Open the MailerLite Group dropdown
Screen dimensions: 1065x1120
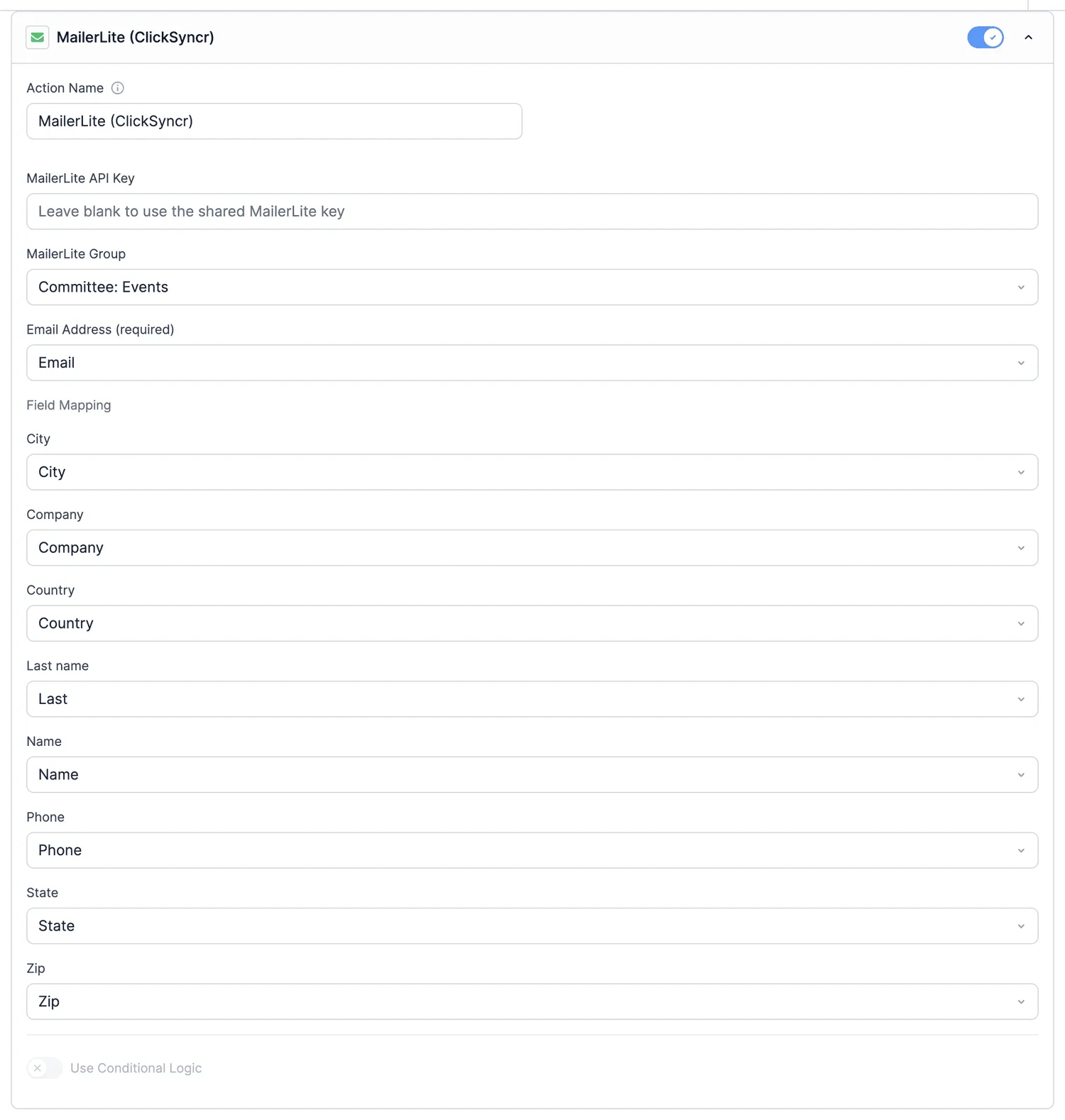pyautogui.click(x=532, y=287)
